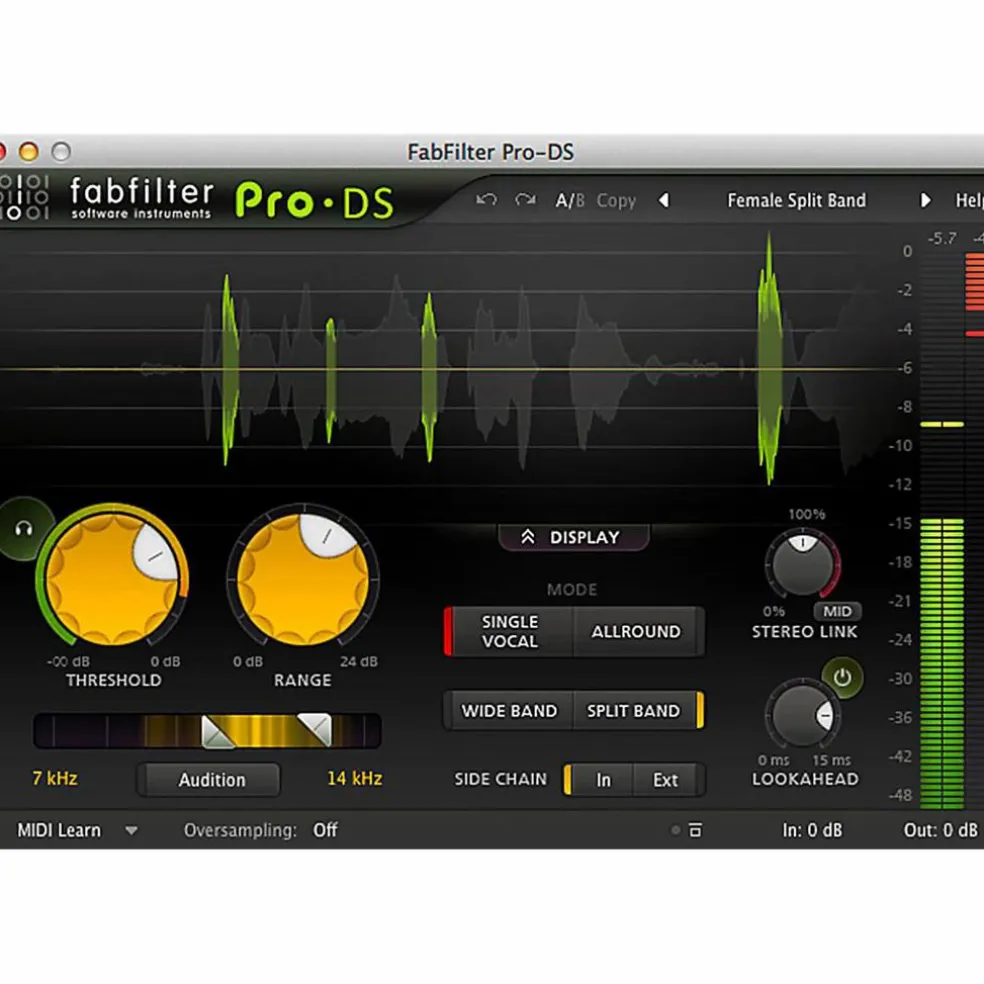Open the MIDI Learn dropdown arrow
Screen dimensions: 984x984
click(x=131, y=831)
